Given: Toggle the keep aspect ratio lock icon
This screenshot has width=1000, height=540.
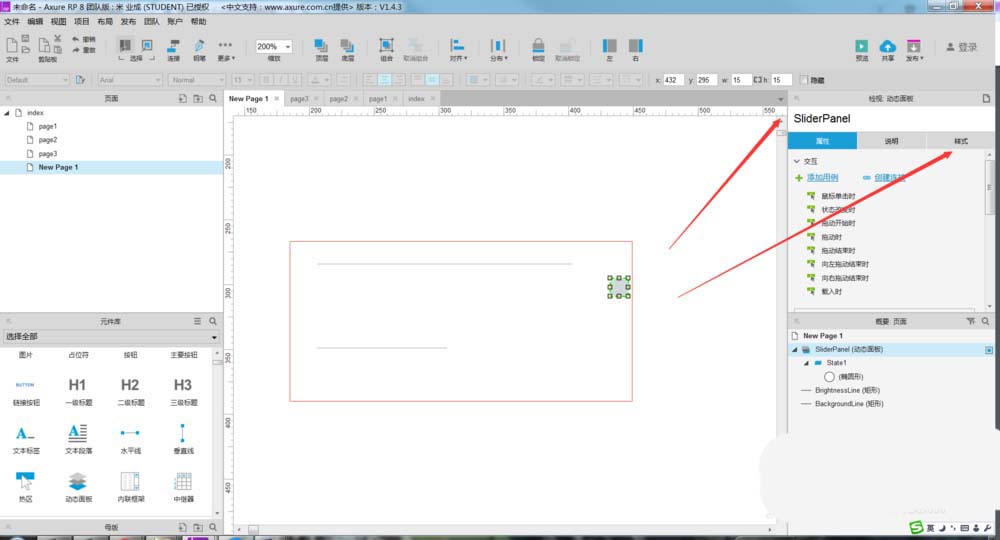Looking at the screenshot, I should [758, 80].
